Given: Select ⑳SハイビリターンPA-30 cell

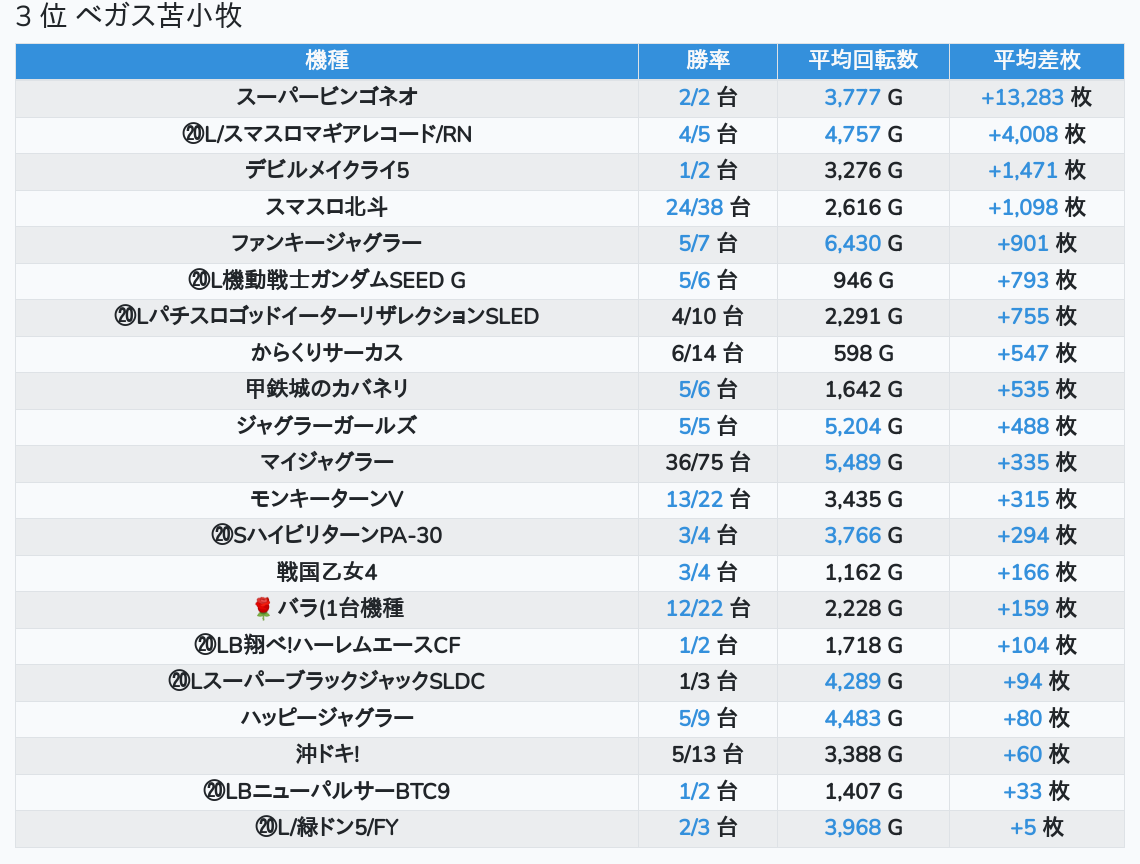Looking at the screenshot, I should pyautogui.click(x=326, y=535).
